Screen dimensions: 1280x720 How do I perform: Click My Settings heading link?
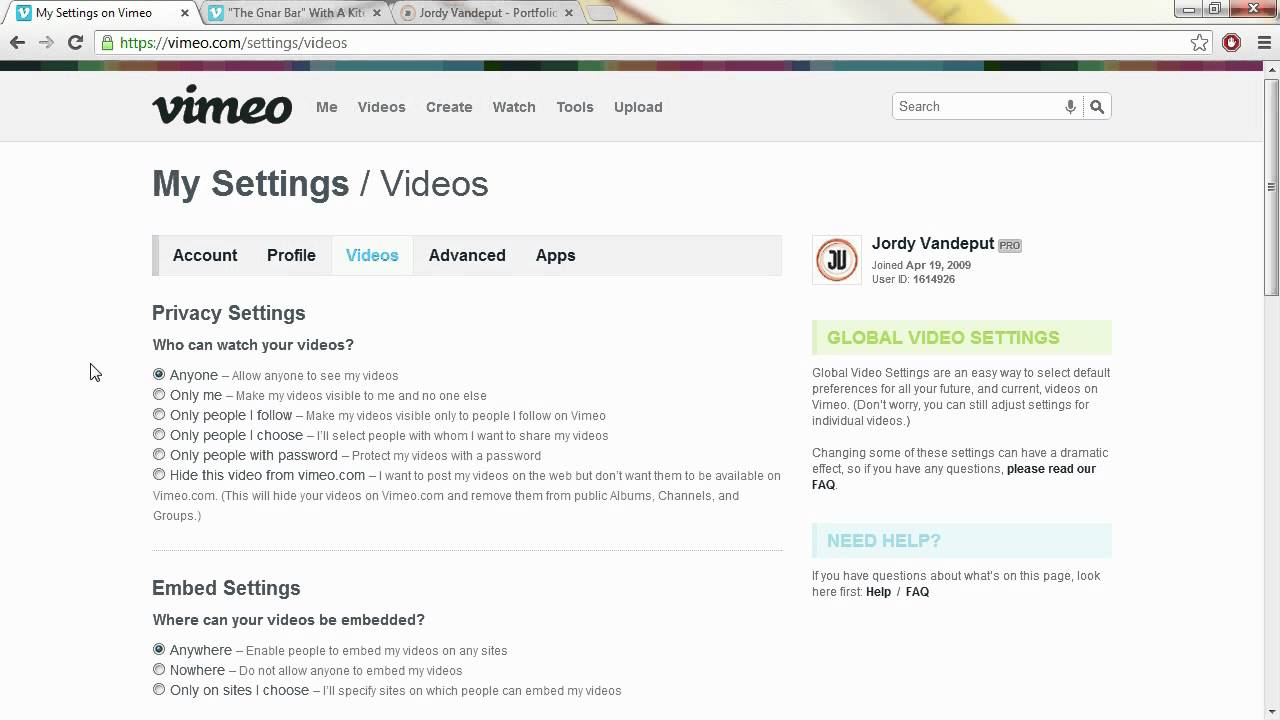[250, 184]
